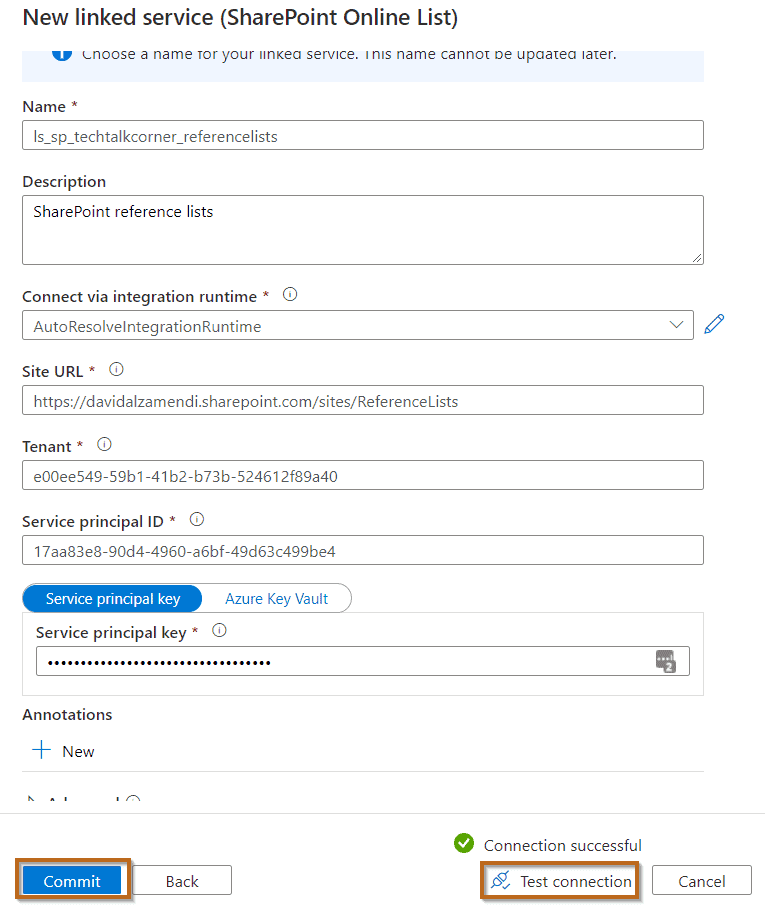
Task: Select the Service principal key tab
Action: click(113, 599)
